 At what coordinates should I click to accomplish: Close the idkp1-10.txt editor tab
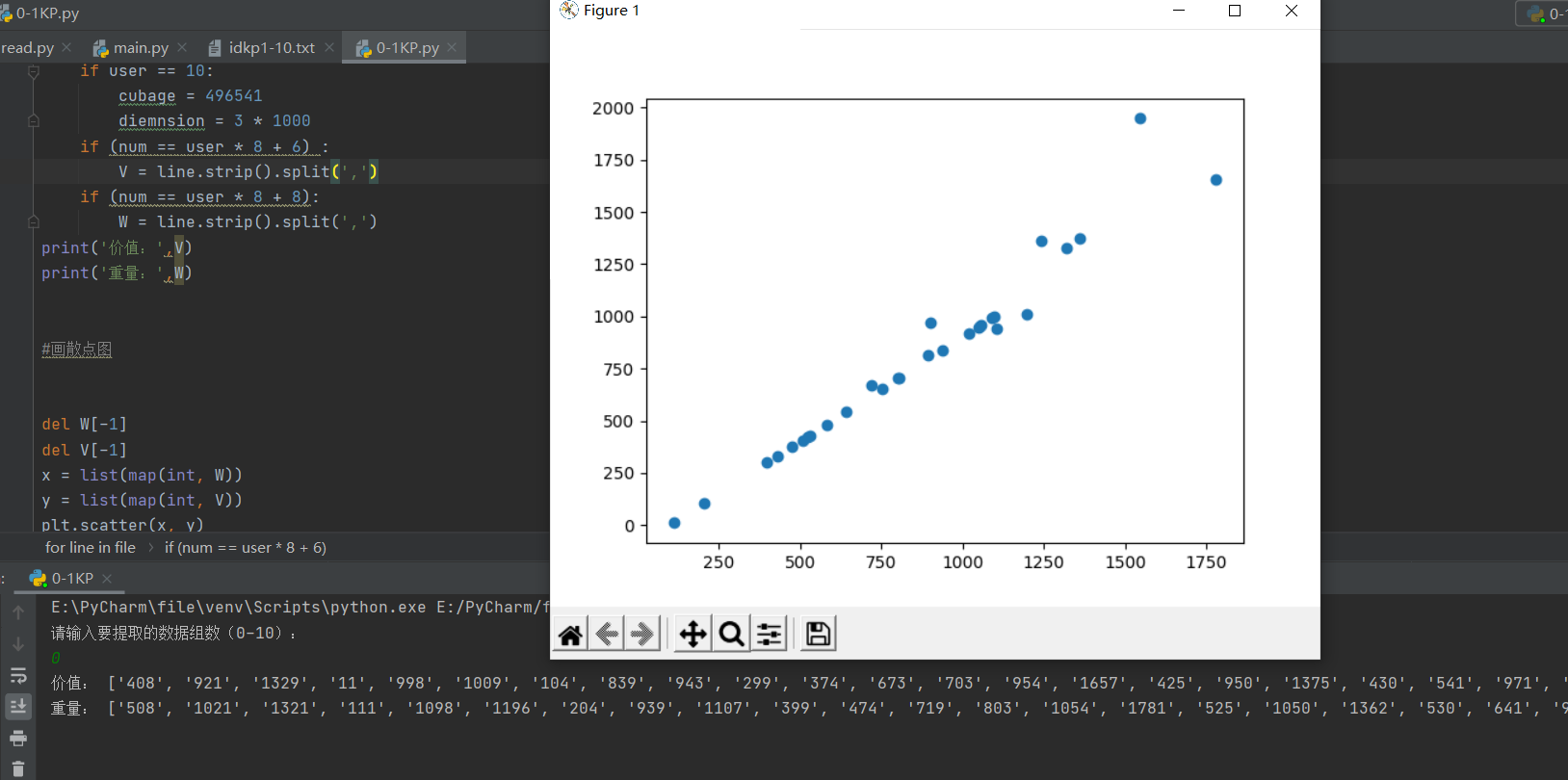pyautogui.click(x=329, y=47)
